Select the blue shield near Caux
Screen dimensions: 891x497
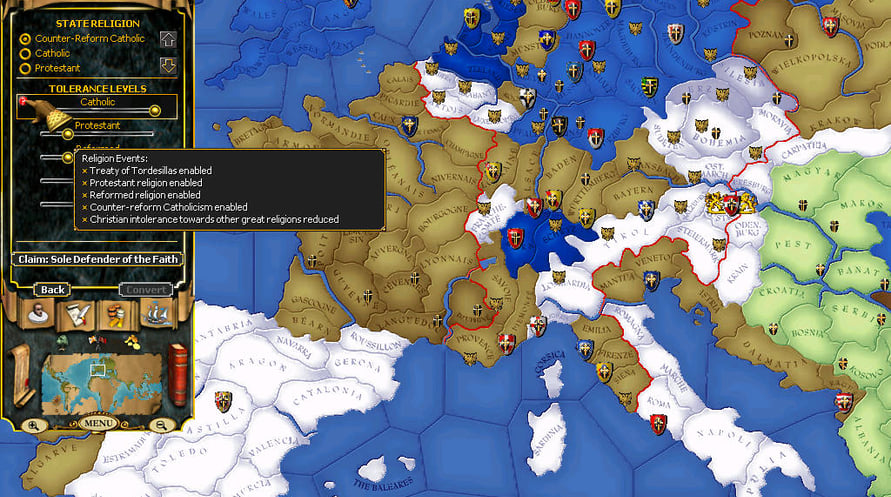(x=409, y=126)
